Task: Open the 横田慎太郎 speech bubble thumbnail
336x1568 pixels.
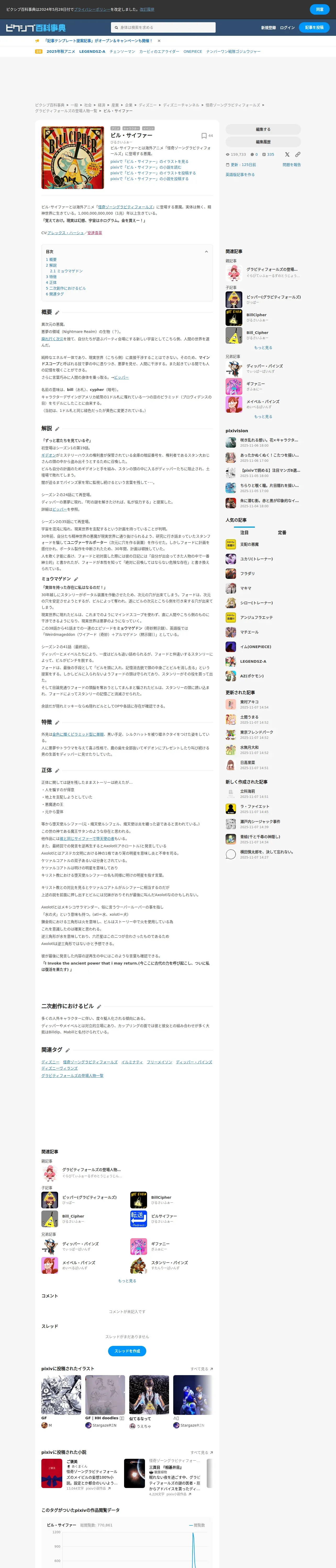Action: pyautogui.click(x=231, y=854)
